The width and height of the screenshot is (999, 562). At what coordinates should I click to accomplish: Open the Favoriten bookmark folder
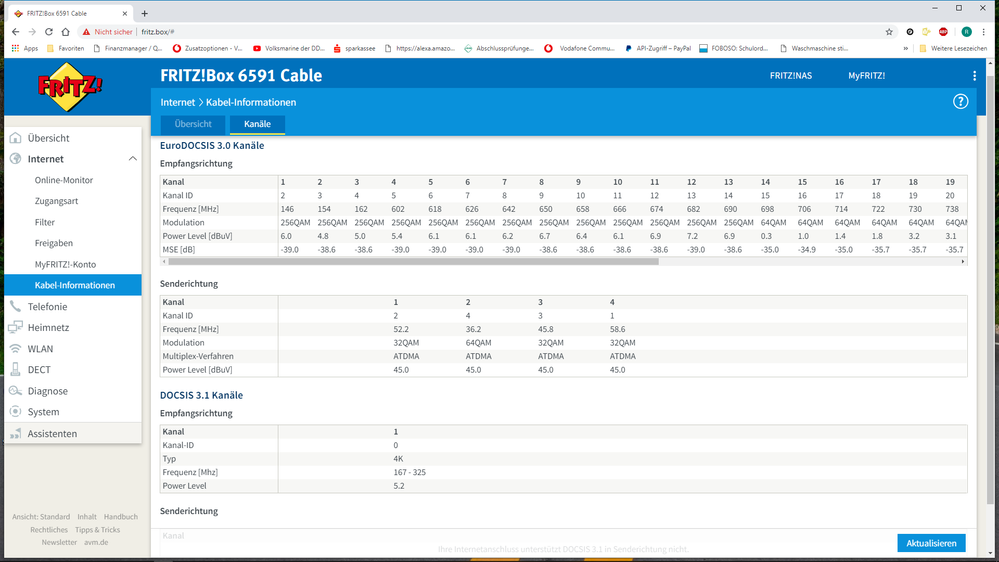tap(65, 48)
